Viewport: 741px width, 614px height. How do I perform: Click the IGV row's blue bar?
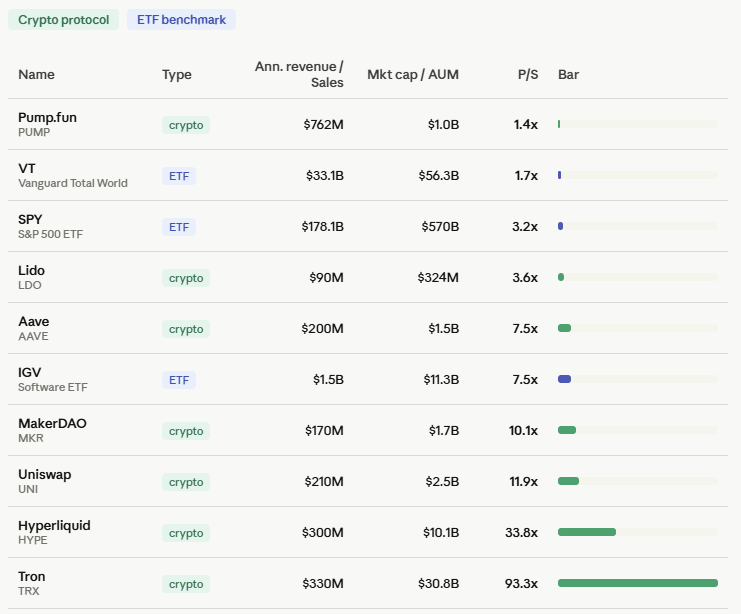[565, 379]
